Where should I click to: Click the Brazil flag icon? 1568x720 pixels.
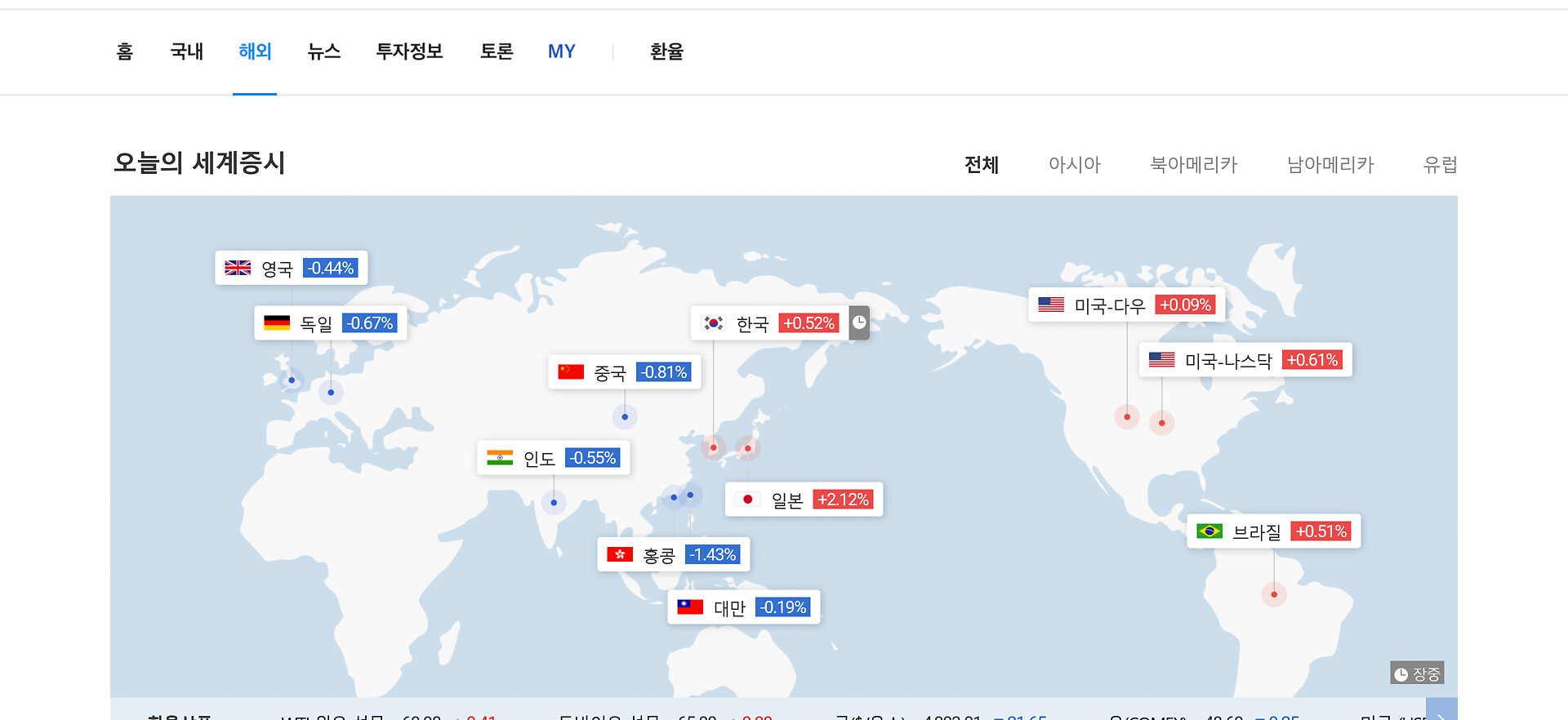click(x=1209, y=531)
